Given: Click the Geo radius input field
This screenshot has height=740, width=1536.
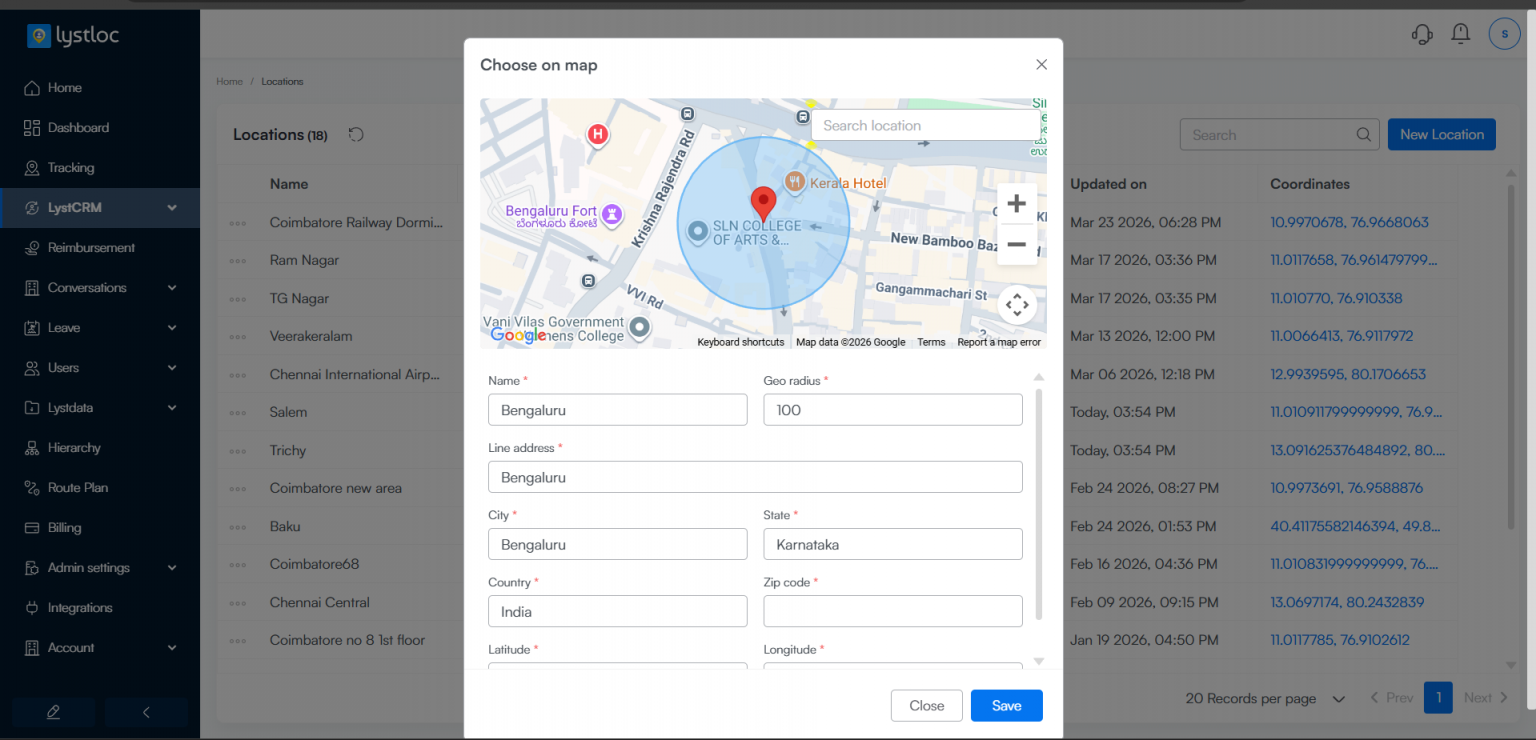Looking at the screenshot, I should (892, 410).
